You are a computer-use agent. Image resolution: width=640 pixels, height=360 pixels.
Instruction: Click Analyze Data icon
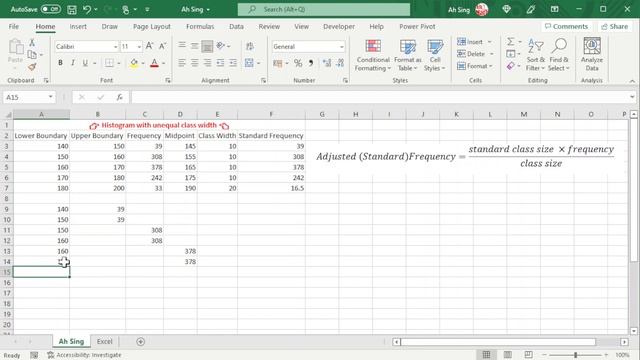pos(592,55)
